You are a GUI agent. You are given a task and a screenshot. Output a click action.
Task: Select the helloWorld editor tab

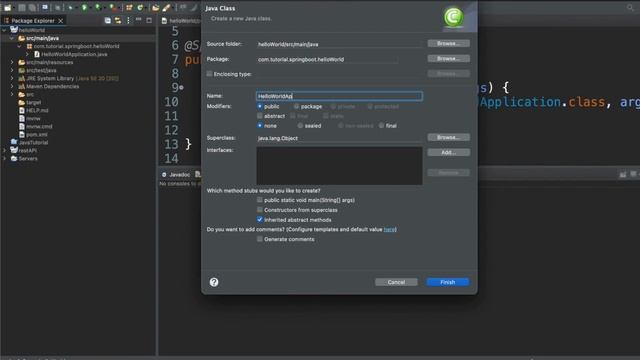[x=181, y=20]
